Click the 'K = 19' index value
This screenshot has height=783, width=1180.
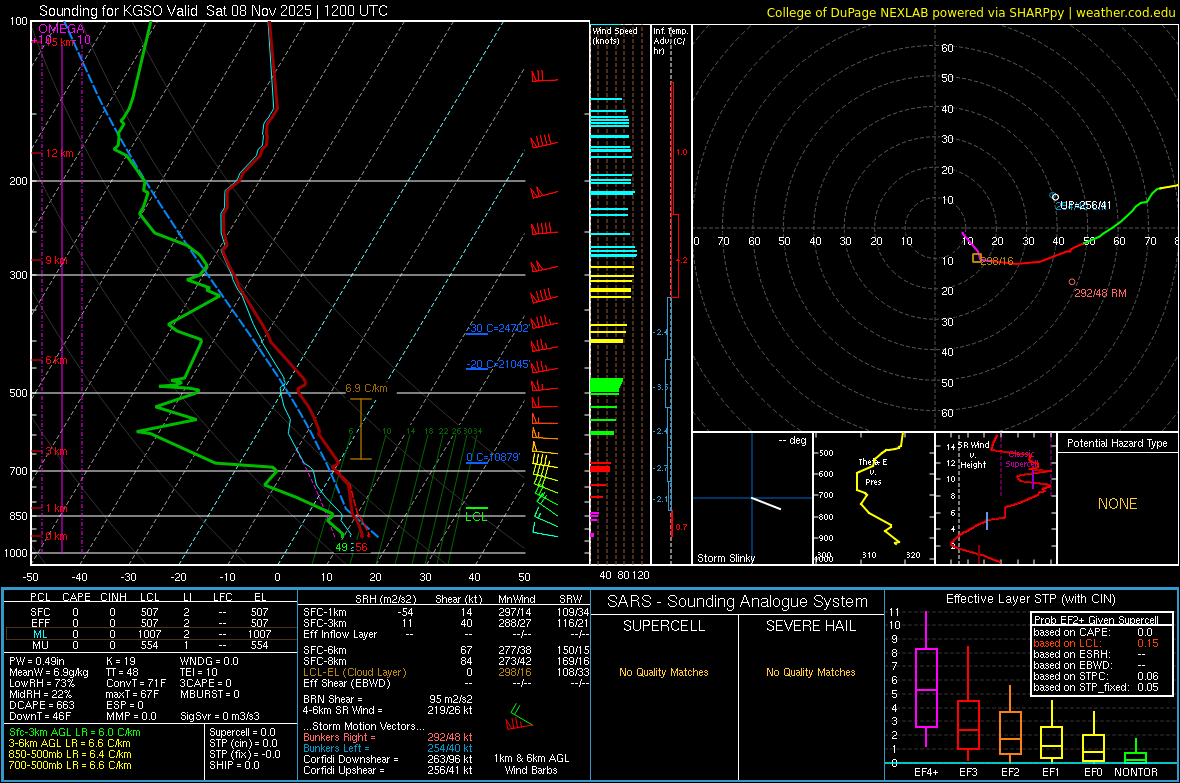[120, 661]
